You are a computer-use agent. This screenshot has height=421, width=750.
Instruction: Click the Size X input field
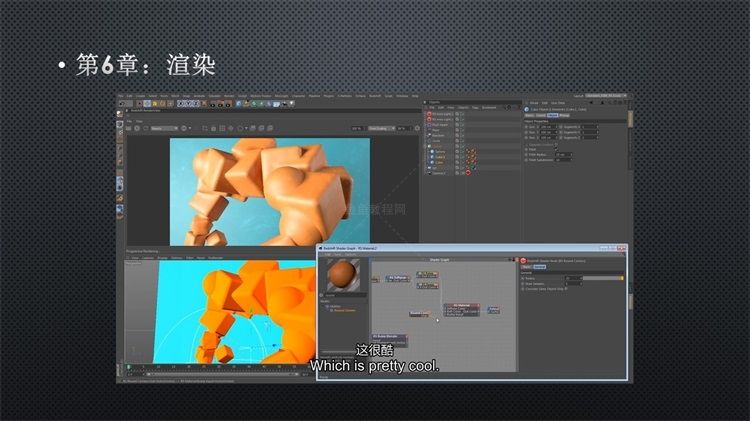coord(548,127)
